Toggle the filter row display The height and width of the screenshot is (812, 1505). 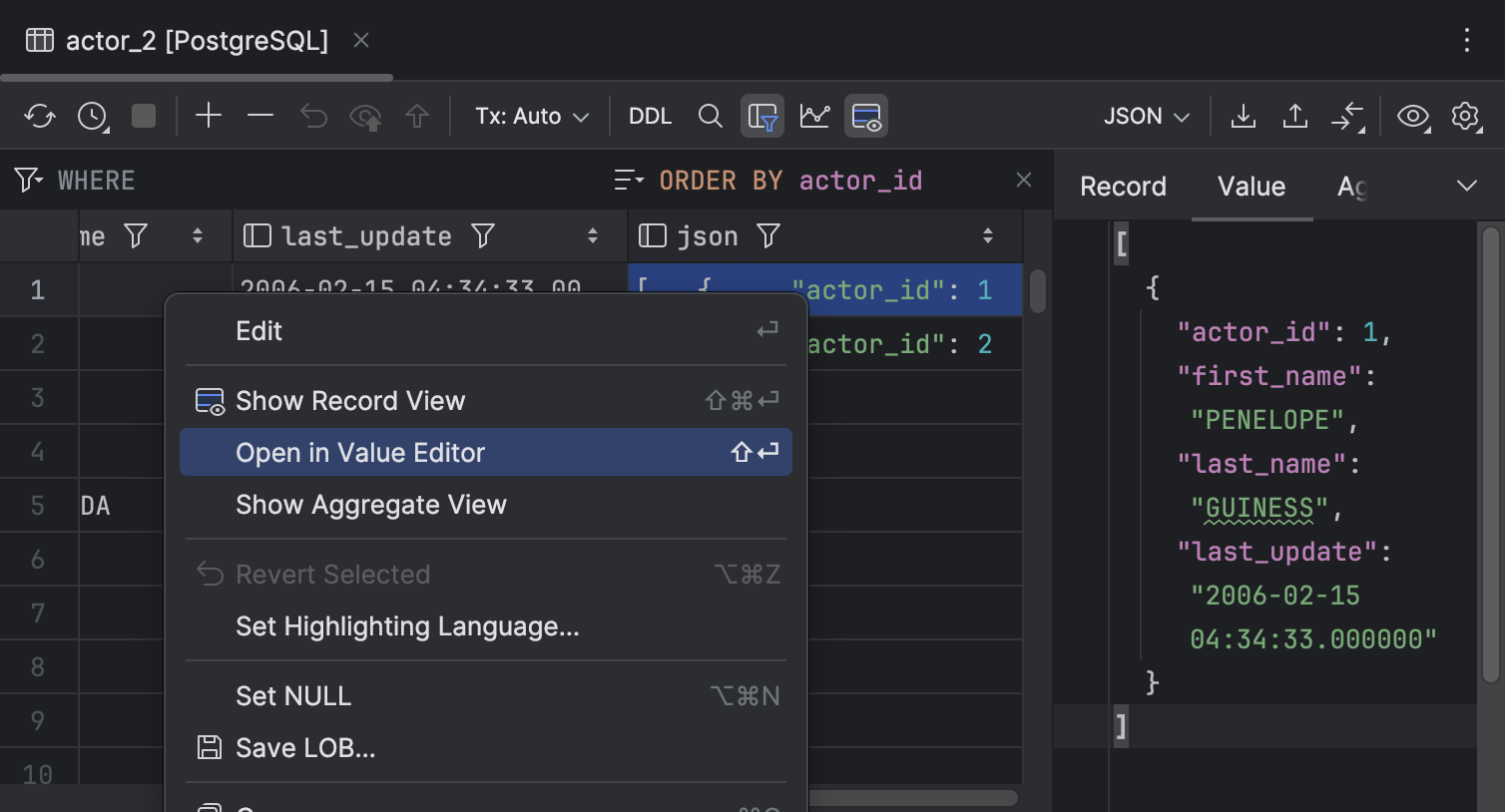pyautogui.click(x=761, y=116)
